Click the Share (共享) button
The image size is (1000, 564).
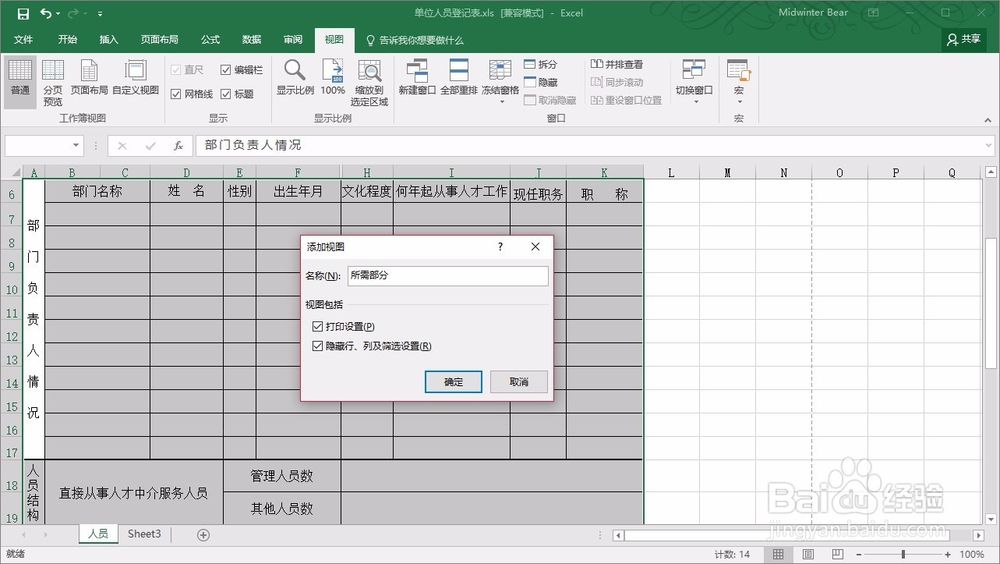(964, 40)
